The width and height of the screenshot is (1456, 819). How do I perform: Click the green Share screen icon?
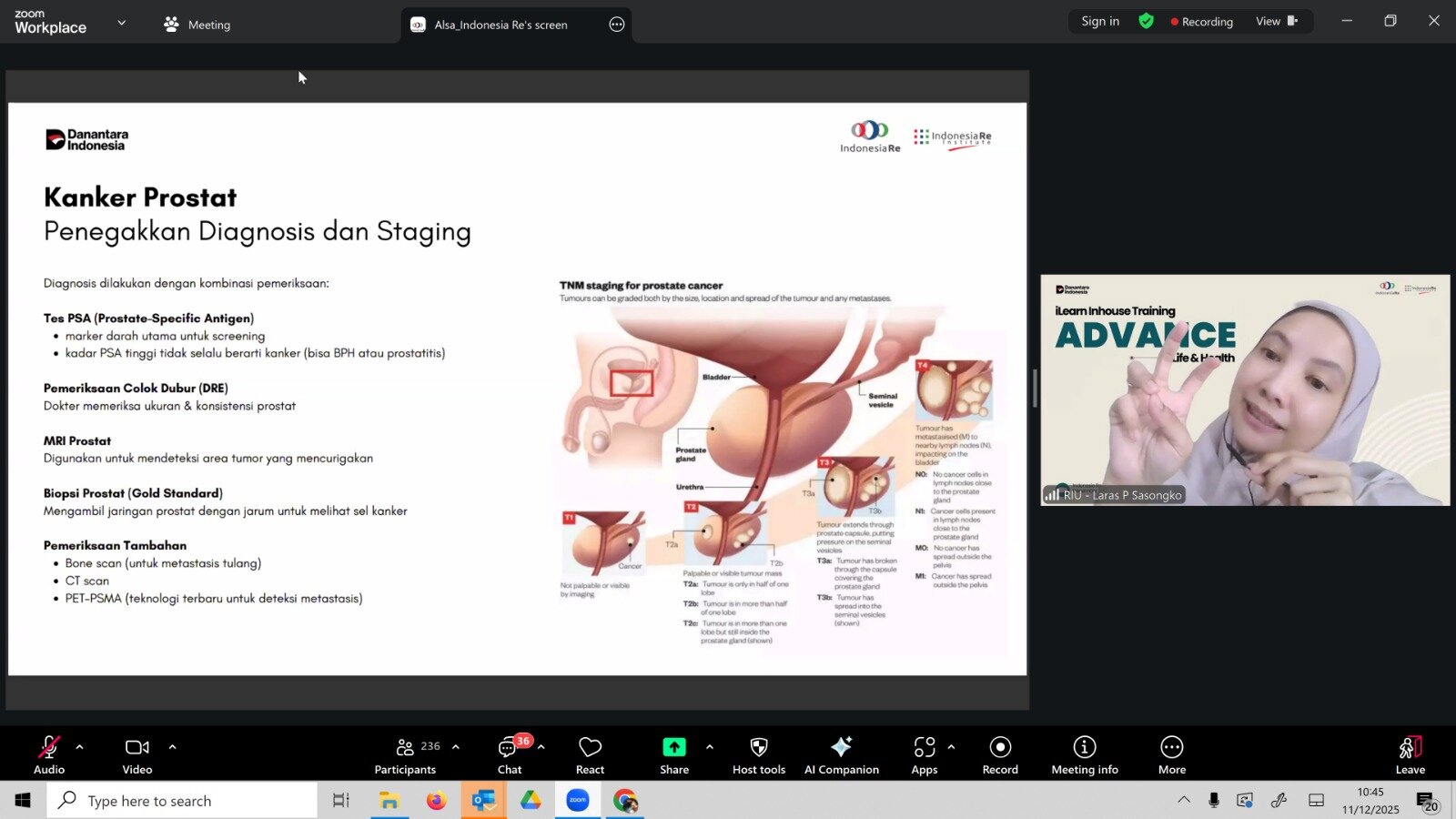673,747
